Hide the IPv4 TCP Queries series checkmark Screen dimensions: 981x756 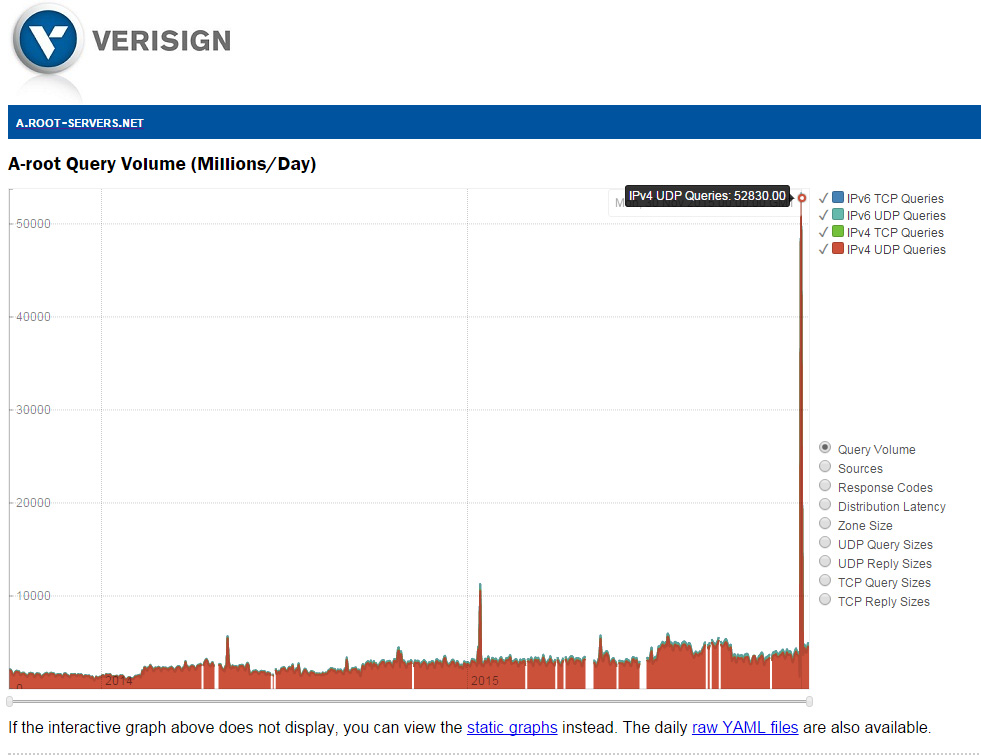(x=823, y=231)
